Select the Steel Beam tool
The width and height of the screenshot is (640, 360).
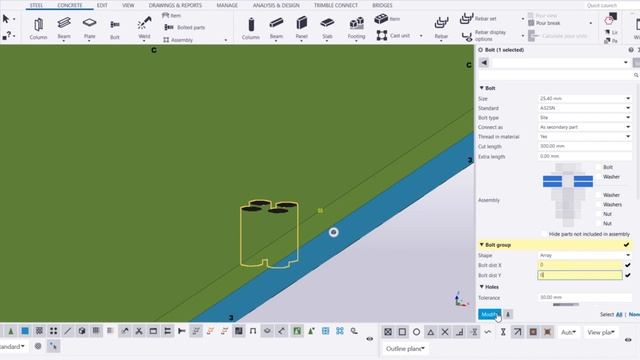pos(64,28)
